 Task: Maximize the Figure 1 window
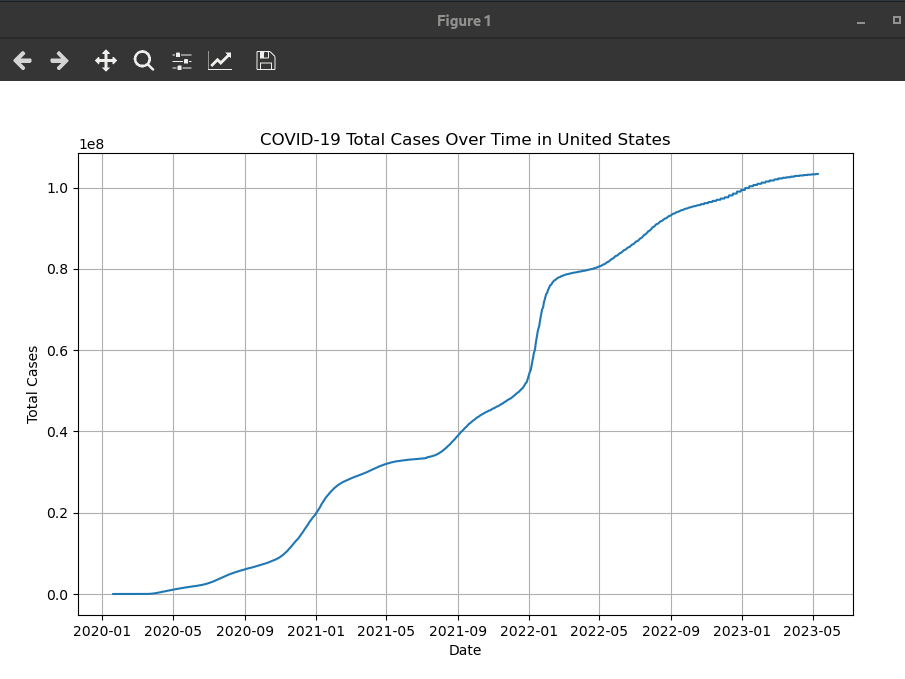click(x=897, y=20)
